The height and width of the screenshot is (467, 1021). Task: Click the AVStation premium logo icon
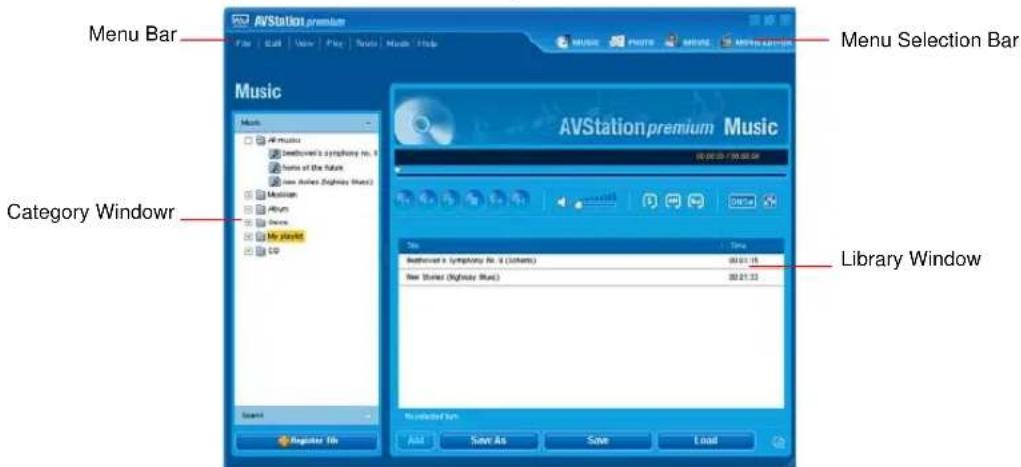238,21
